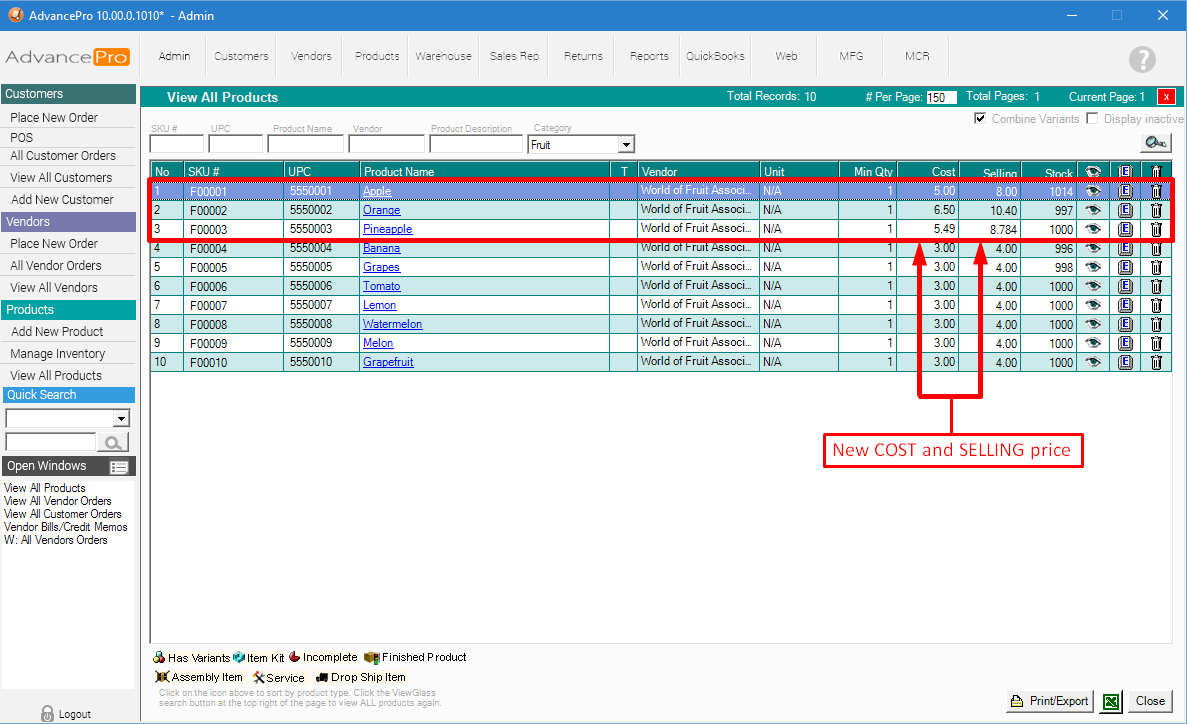Open the Category dropdown showing Fruit
This screenshot has height=724, width=1187.
click(625, 145)
